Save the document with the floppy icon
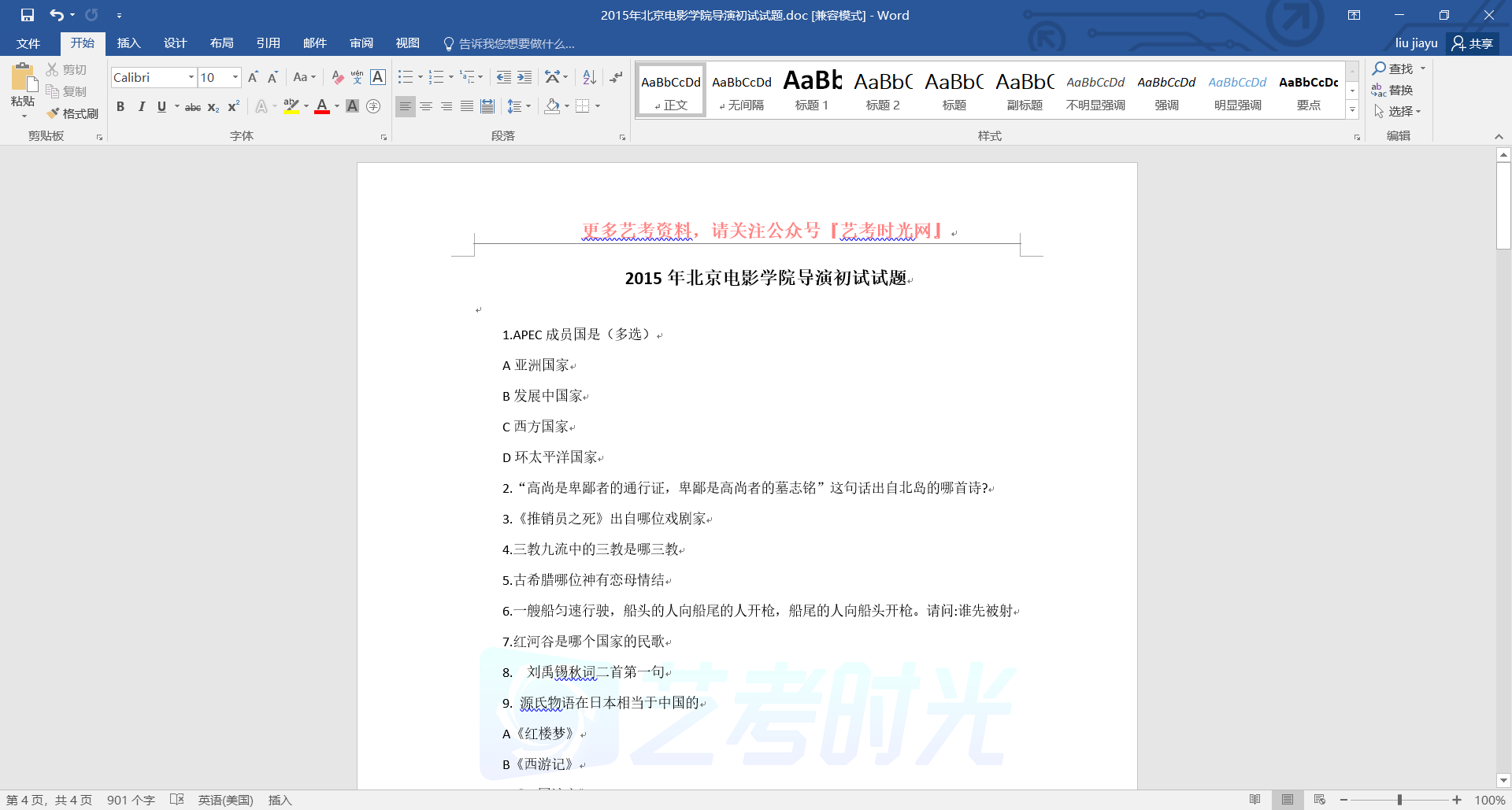 coord(28,15)
